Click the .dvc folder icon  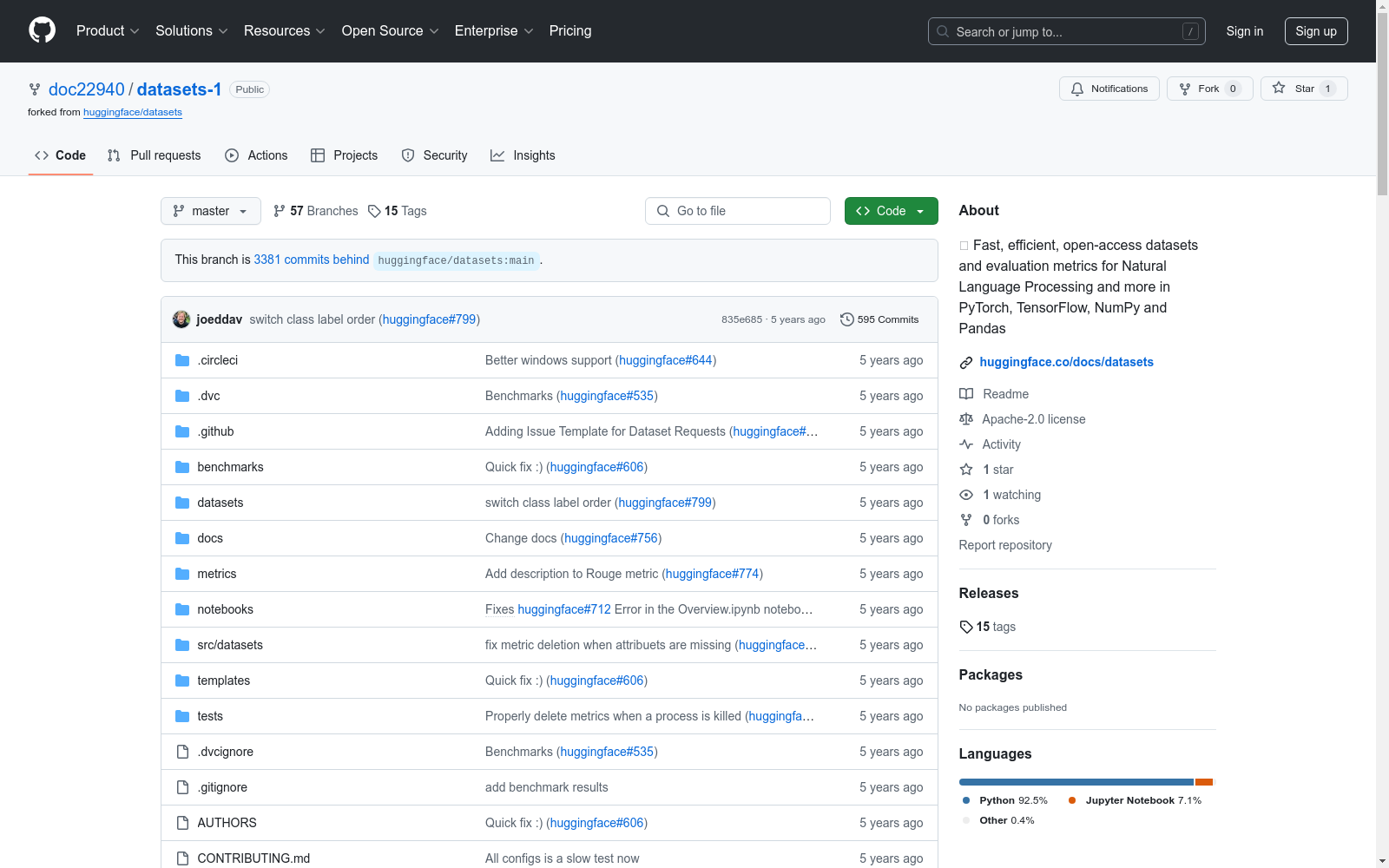(x=182, y=396)
